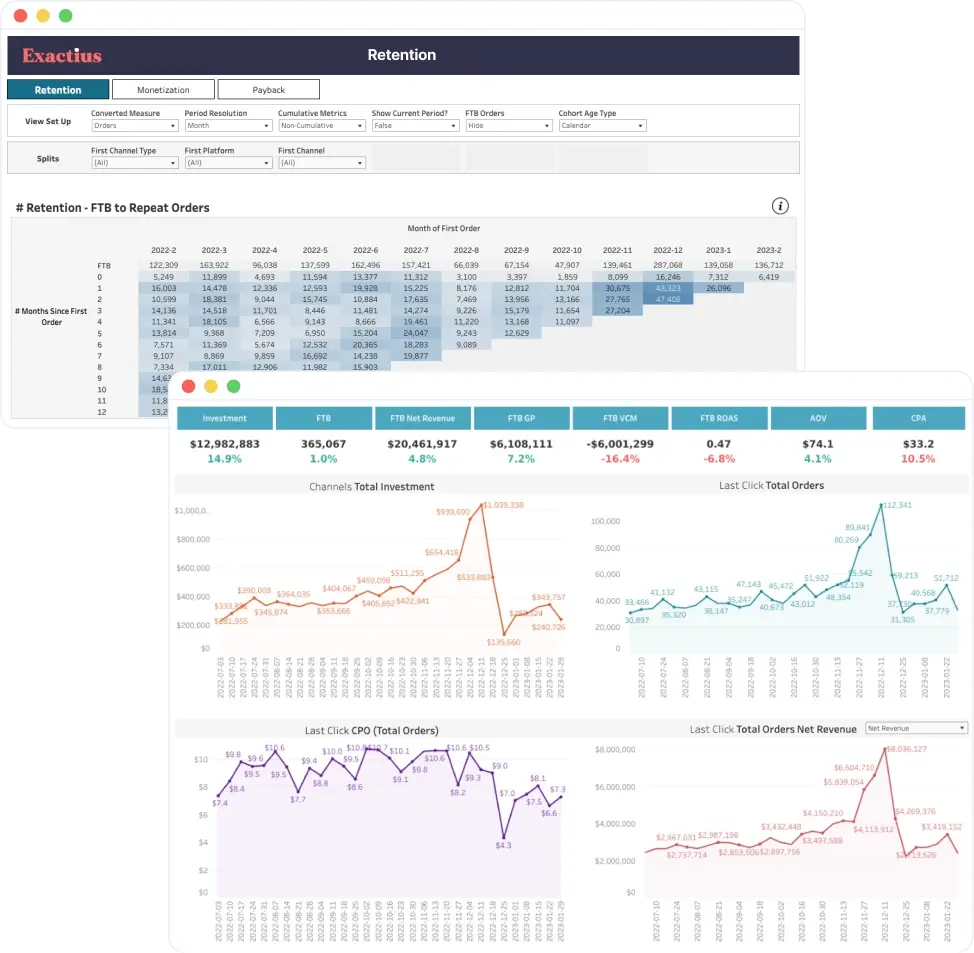
Task: Click the $135,660 investment low point
Action: click(504, 634)
